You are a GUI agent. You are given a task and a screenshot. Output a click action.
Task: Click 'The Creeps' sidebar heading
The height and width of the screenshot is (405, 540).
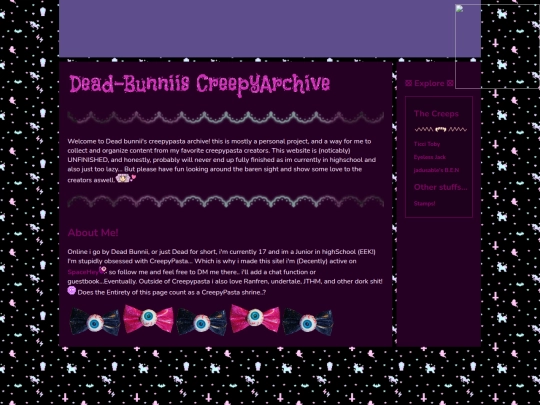(436, 114)
